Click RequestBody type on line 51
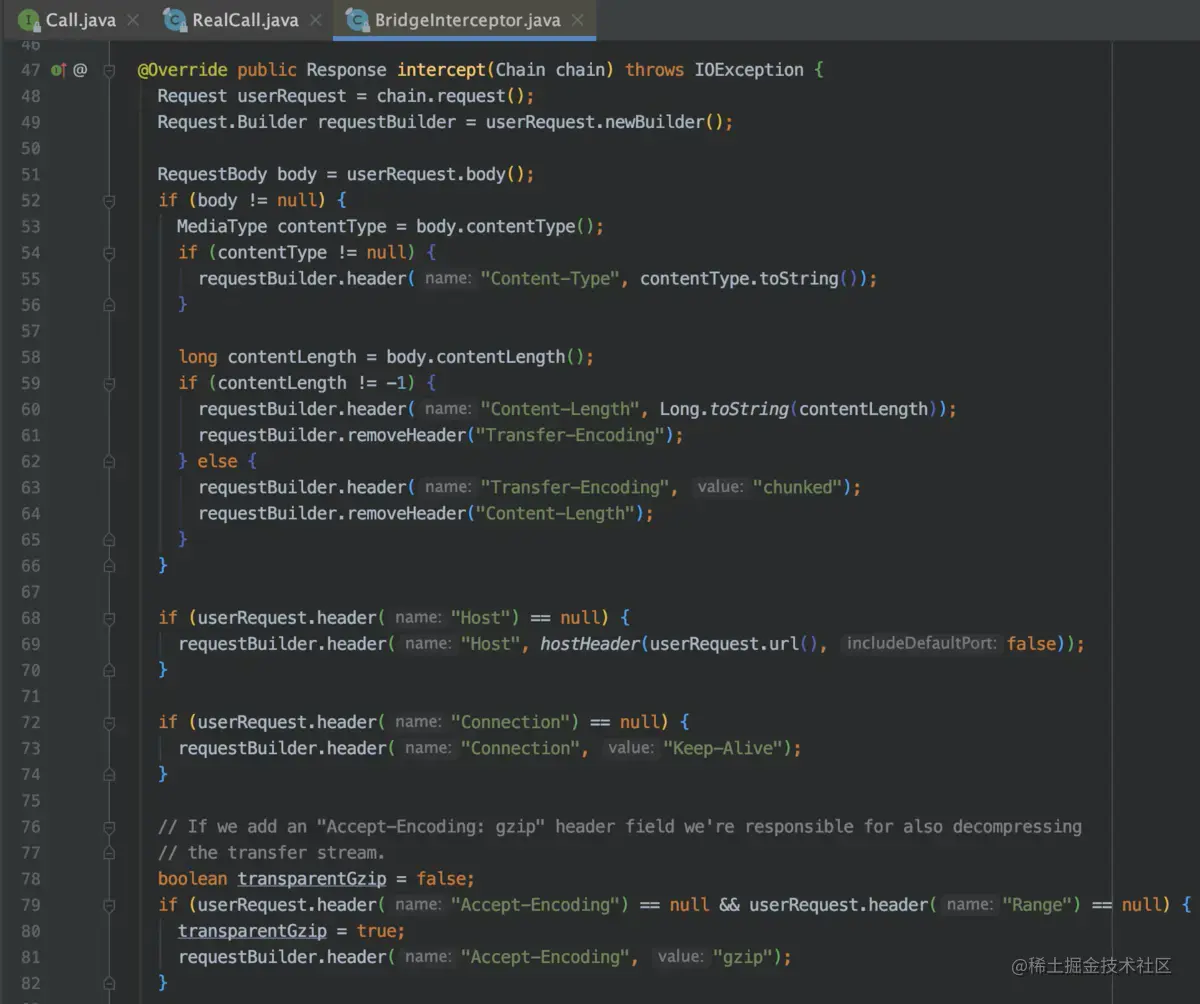Image resolution: width=1200 pixels, height=1004 pixels. tap(212, 174)
